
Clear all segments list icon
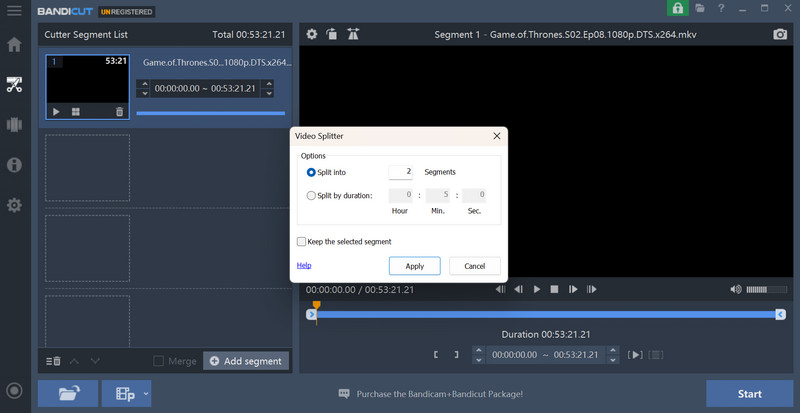click(54, 361)
